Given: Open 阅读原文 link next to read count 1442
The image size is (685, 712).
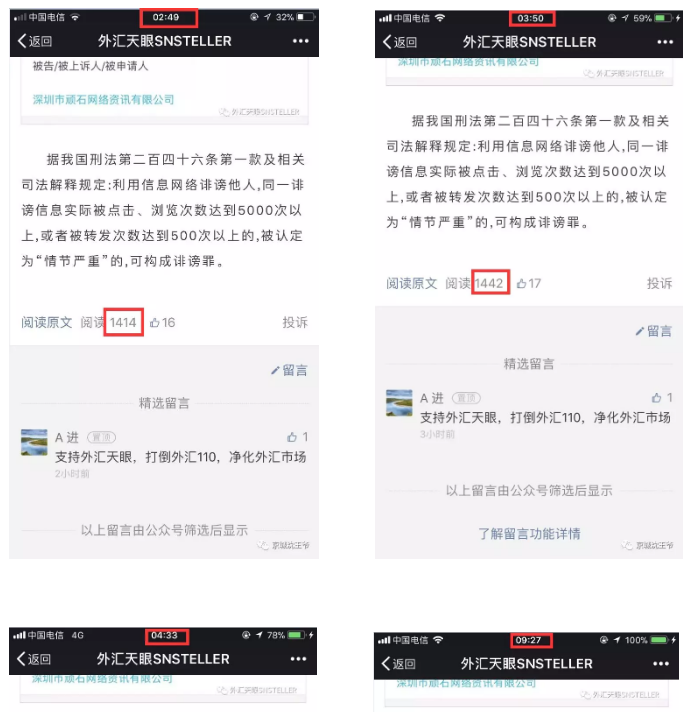Looking at the screenshot, I should click(412, 283).
